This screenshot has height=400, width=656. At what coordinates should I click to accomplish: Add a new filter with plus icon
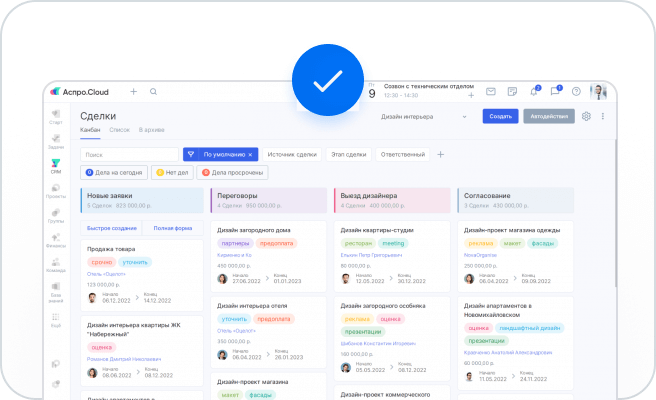[441, 154]
